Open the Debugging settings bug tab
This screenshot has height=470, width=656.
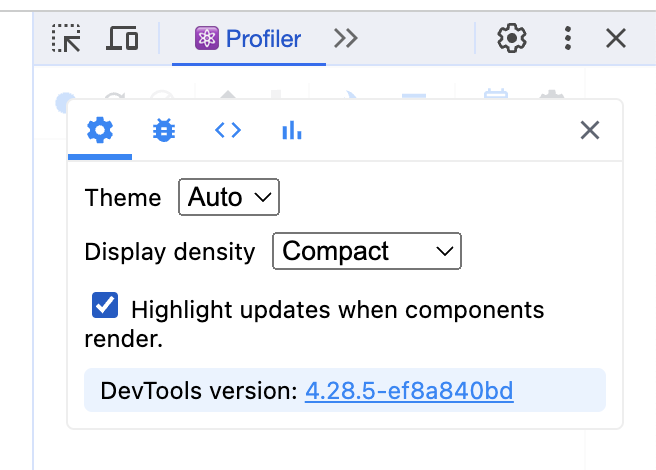pos(164,130)
